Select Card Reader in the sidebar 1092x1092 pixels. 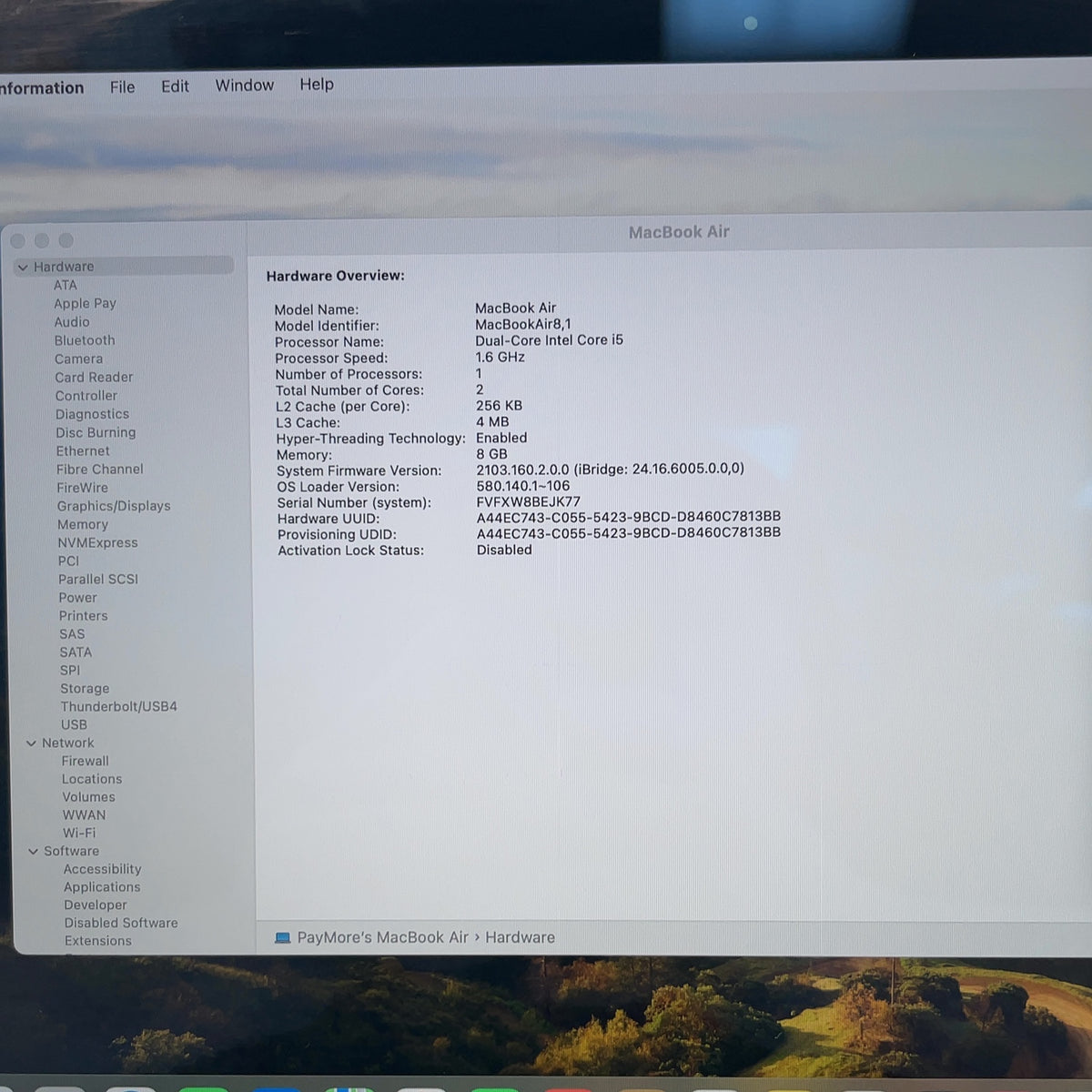coord(94,377)
